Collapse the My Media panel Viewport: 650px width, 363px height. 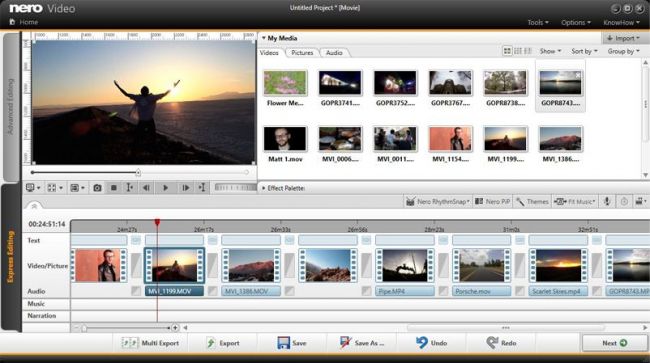tap(264, 38)
